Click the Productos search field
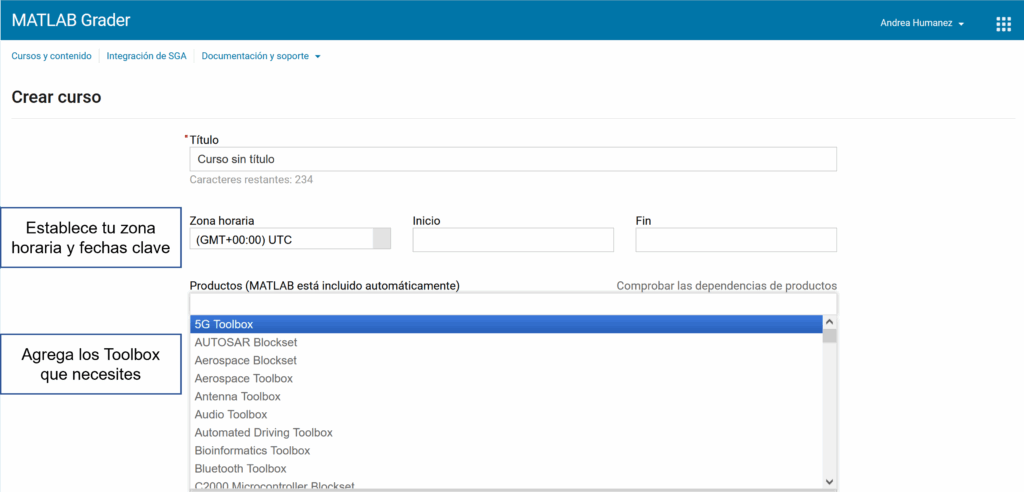 (x=513, y=304)
